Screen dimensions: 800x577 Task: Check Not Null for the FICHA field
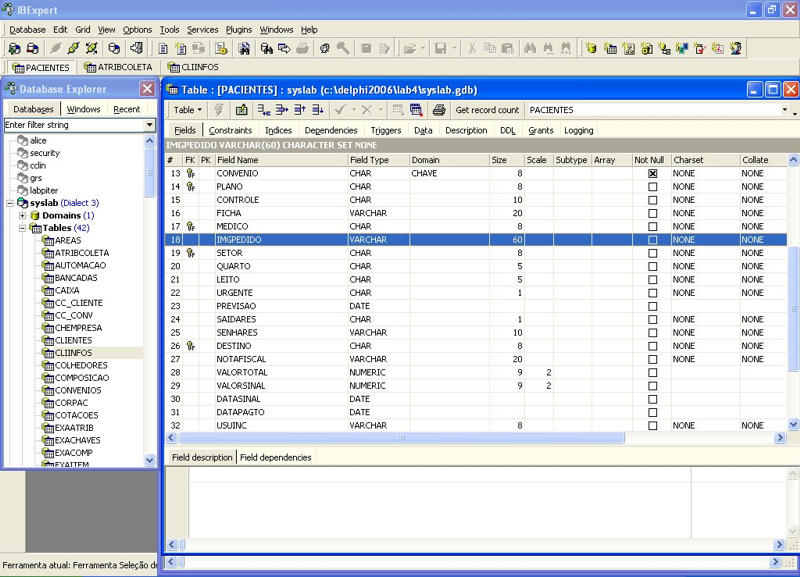point(653,213)
